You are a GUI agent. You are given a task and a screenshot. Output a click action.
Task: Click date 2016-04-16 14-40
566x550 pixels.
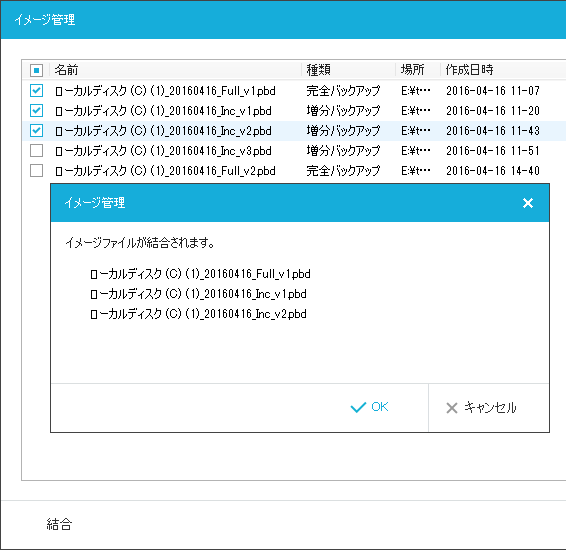(x=493, y=170)
